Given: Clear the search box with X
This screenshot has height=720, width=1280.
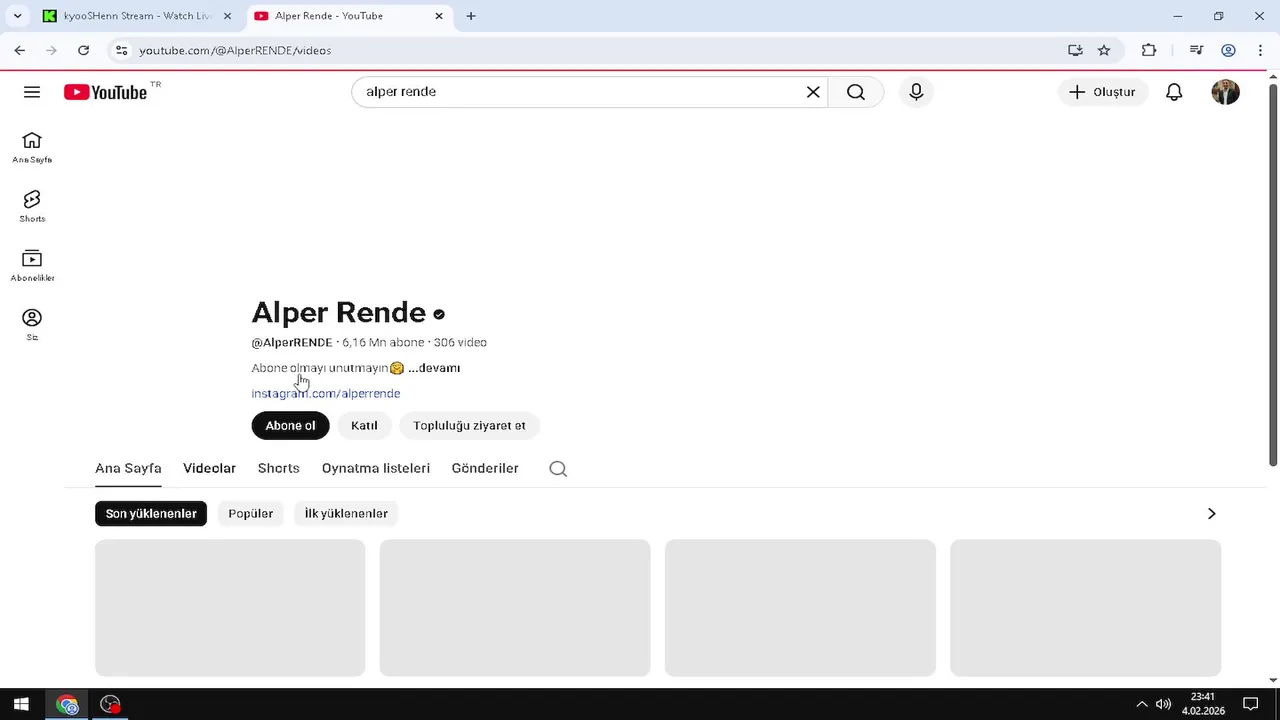Looking at the screenshot, I should coord(813,92).
